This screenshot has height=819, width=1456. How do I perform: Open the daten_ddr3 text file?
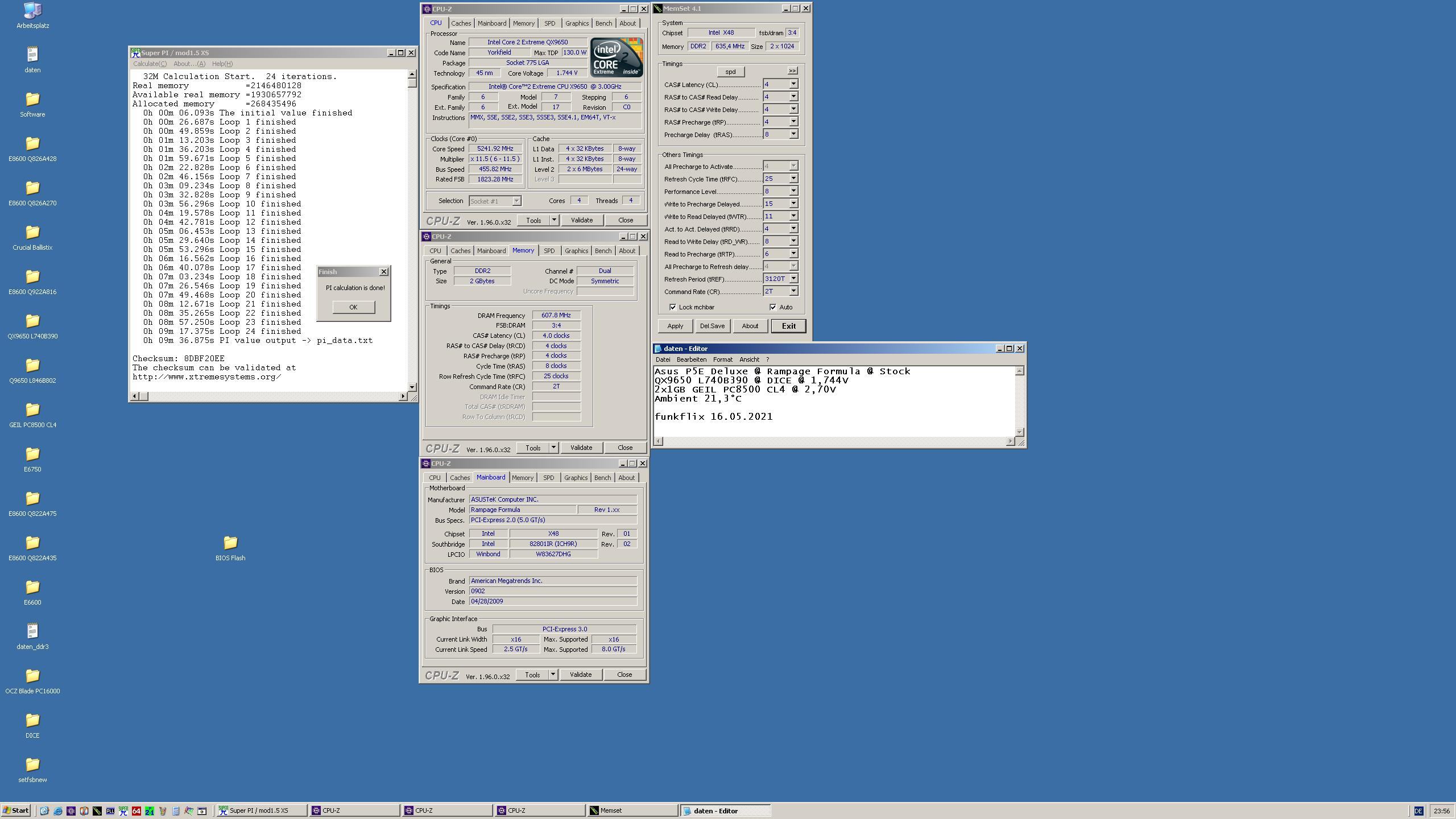click(x=32, y=636)
